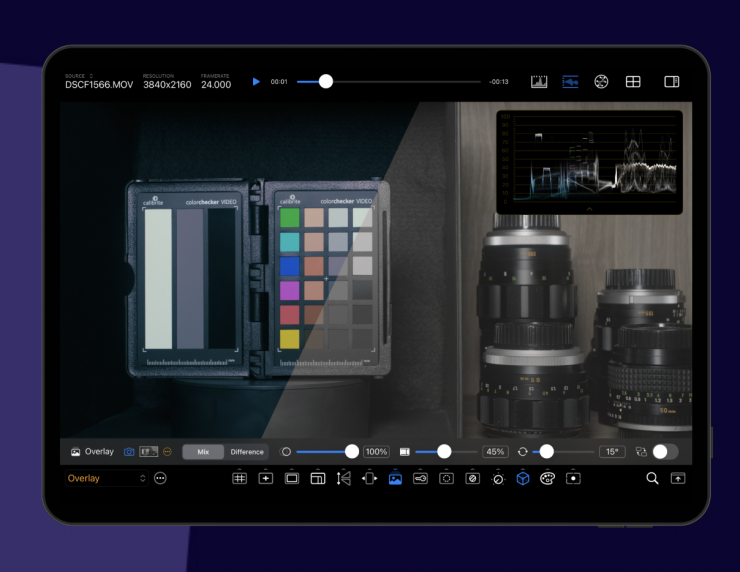Select the 3D LUT cube icon

[522, 479]
